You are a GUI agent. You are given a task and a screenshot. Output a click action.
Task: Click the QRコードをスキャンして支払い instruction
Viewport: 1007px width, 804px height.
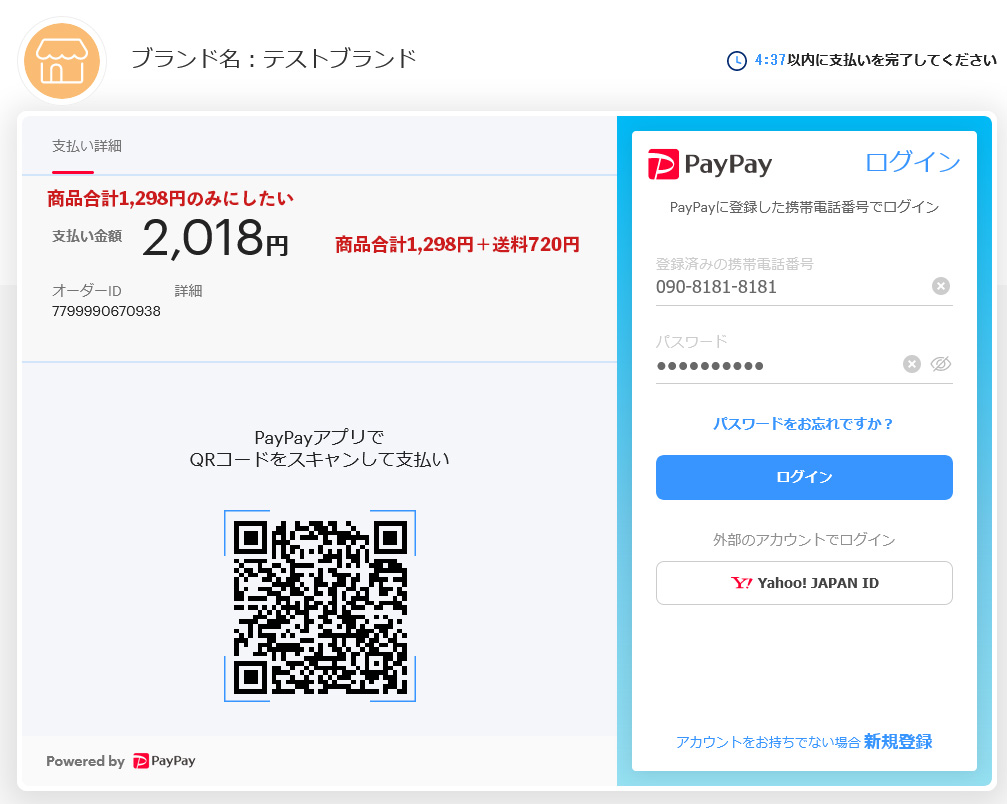[x=320, y=460]
